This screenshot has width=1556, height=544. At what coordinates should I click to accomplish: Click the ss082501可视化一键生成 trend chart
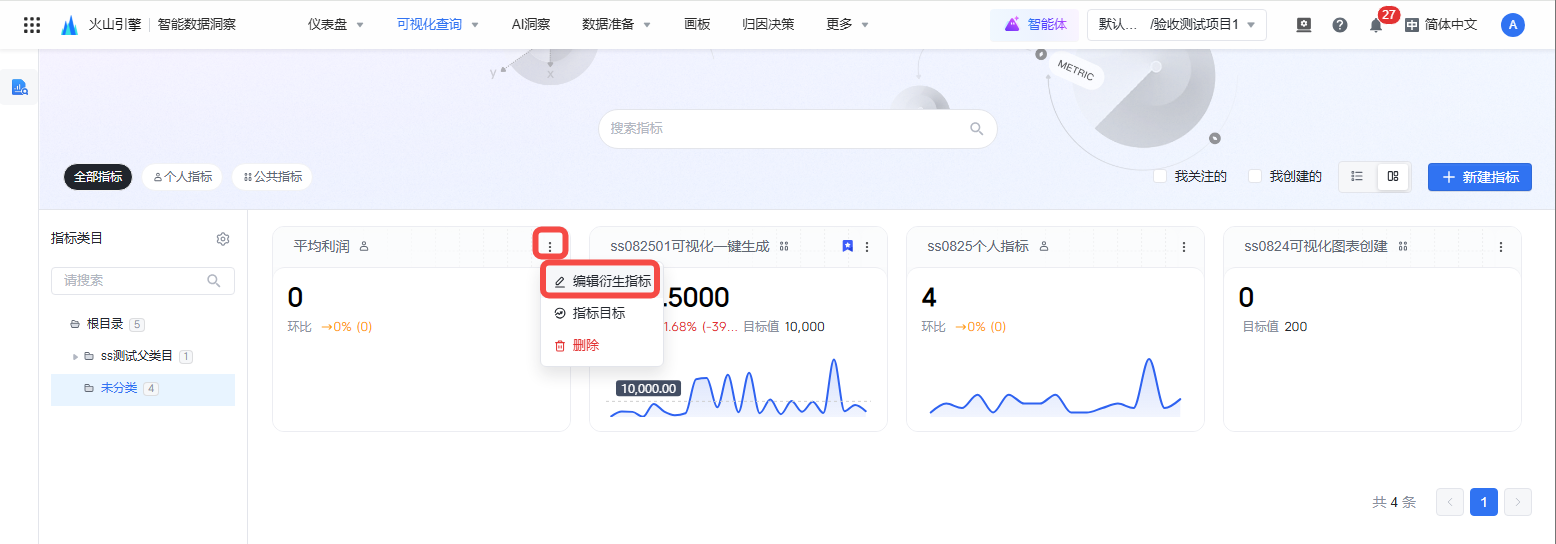(738, 388)
